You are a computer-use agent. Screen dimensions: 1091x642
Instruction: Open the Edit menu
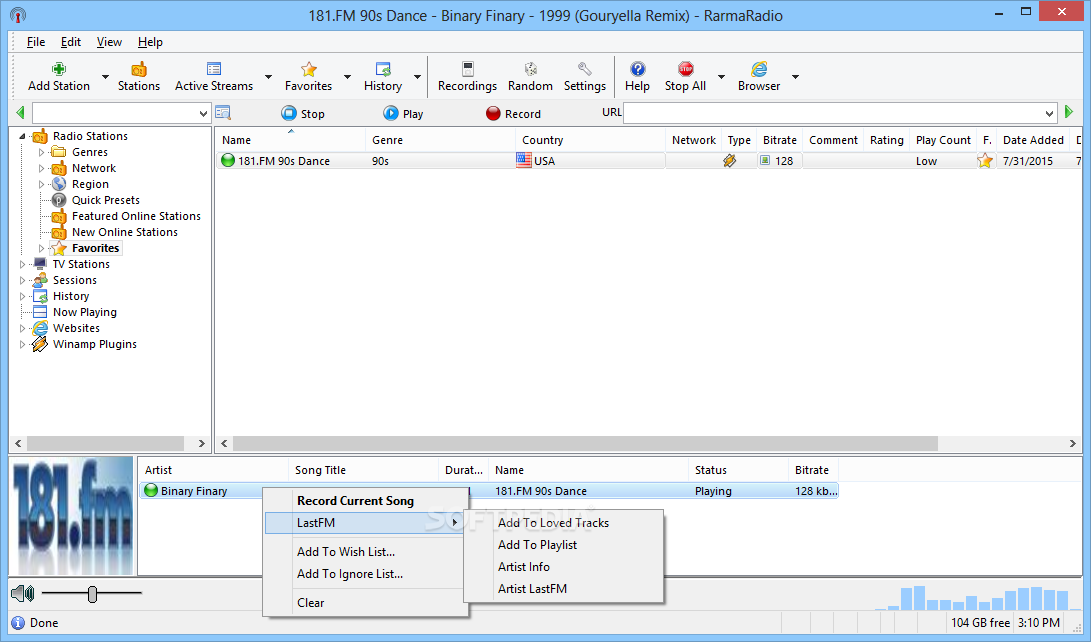pyautogui.click(x=70, y=42)
